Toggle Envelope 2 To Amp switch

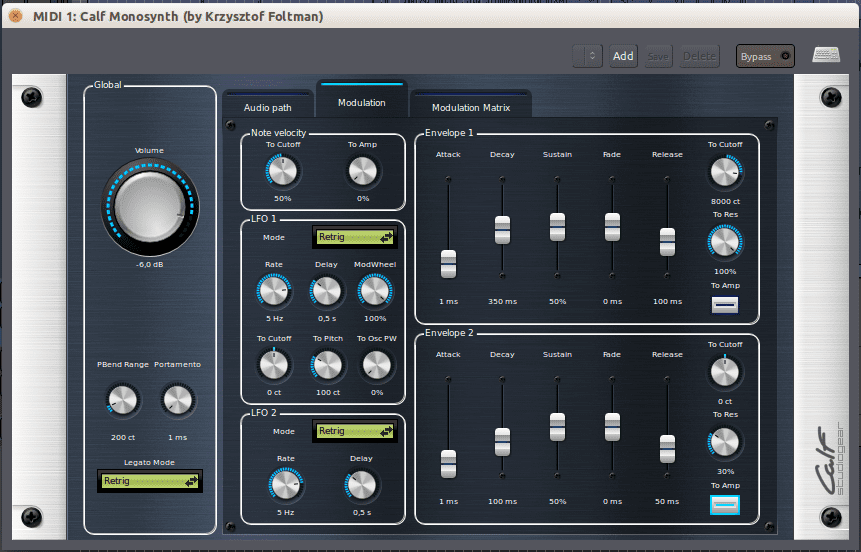725,504
